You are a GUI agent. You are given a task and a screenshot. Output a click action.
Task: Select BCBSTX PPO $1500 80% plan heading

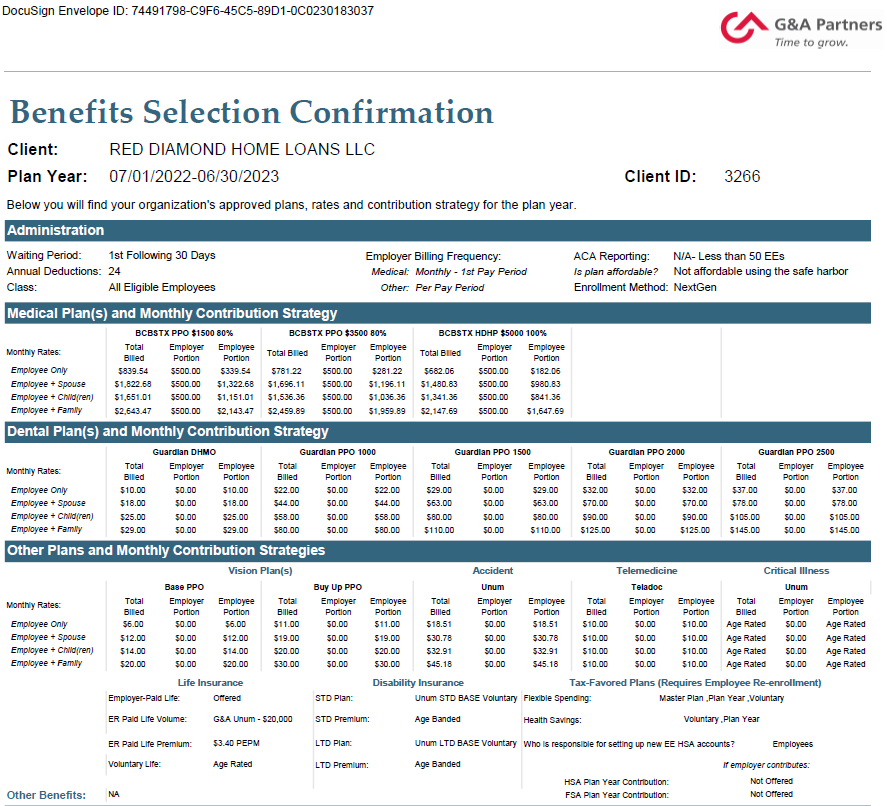click(x=184, y=333)
